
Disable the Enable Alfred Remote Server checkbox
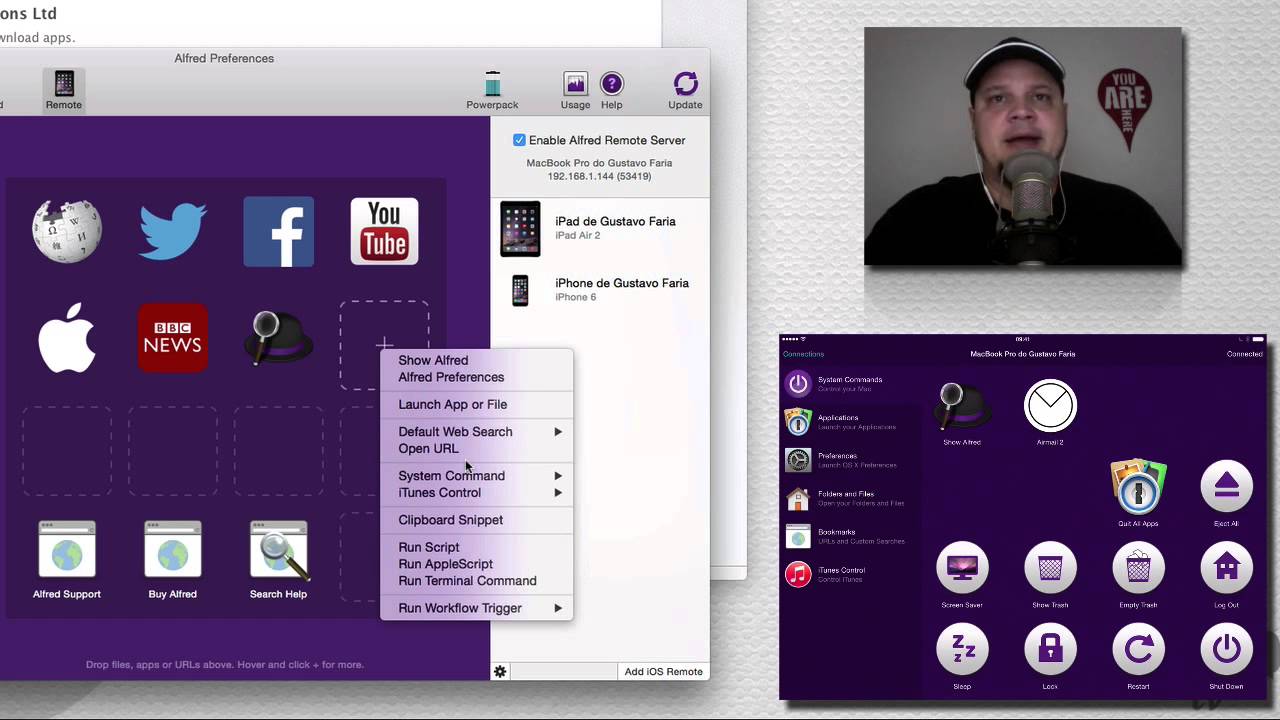(x=519, y=140)
